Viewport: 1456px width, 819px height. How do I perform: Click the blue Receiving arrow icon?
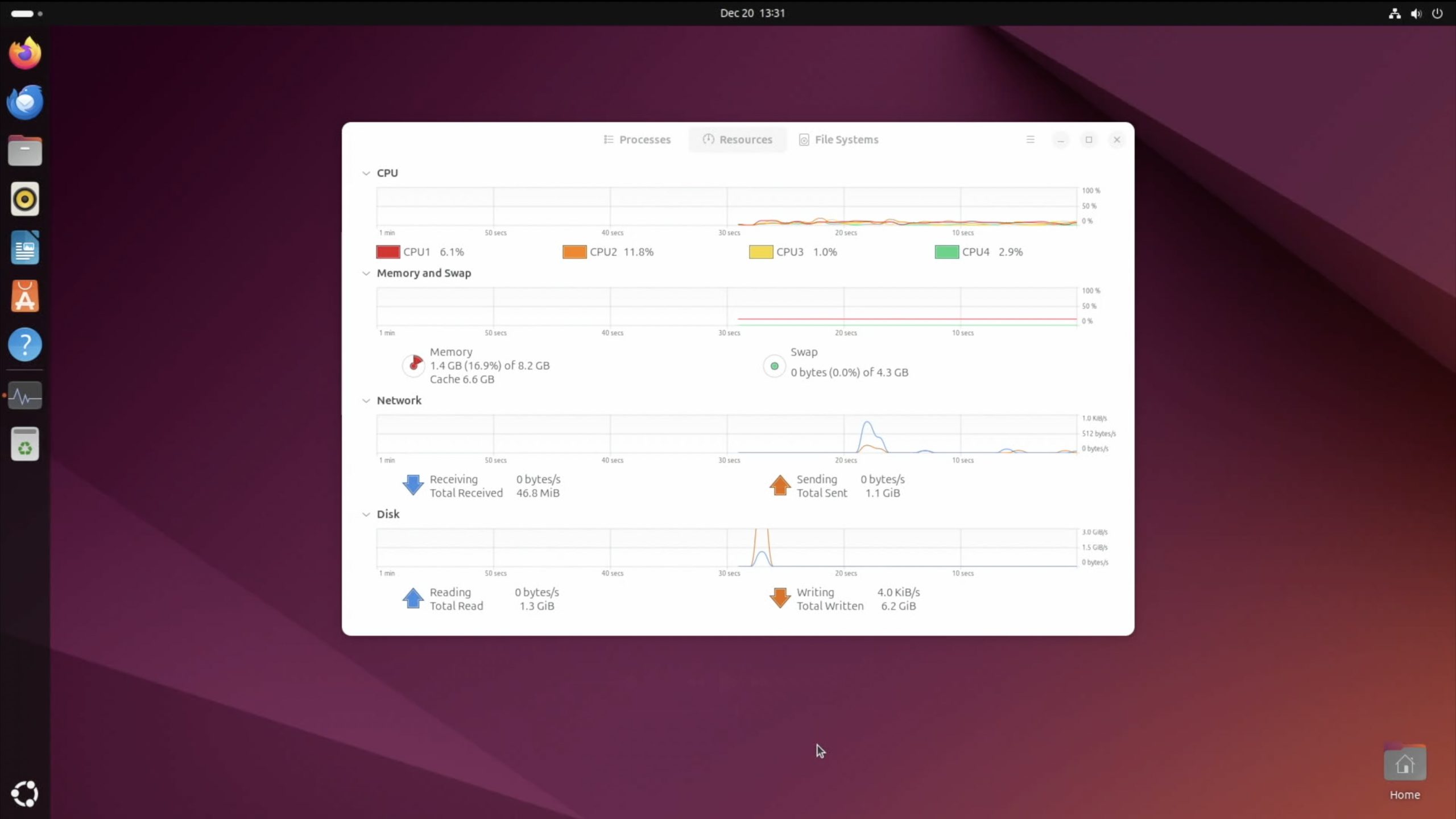(413, 485)
